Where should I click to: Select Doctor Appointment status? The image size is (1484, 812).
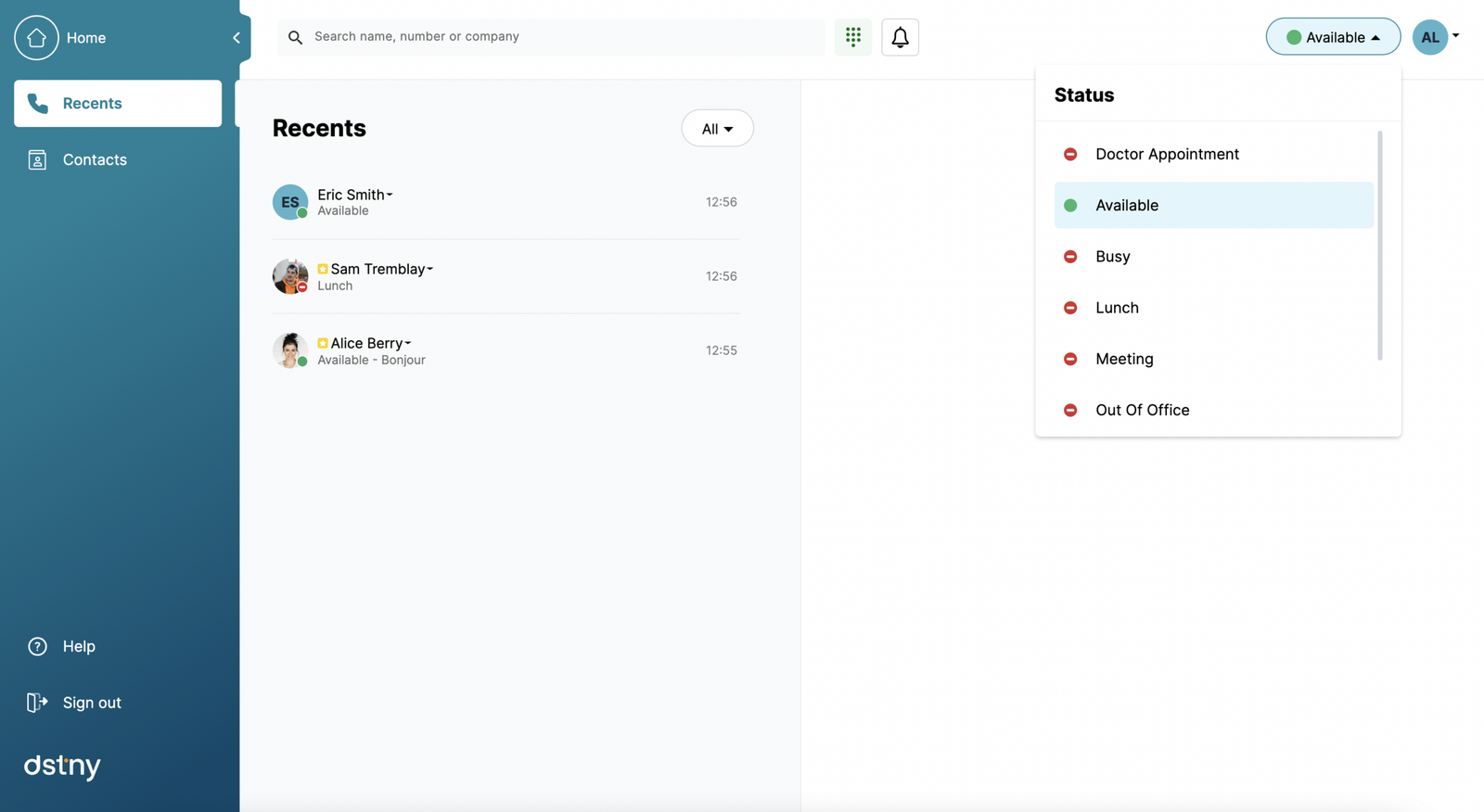coord(1213,154)
